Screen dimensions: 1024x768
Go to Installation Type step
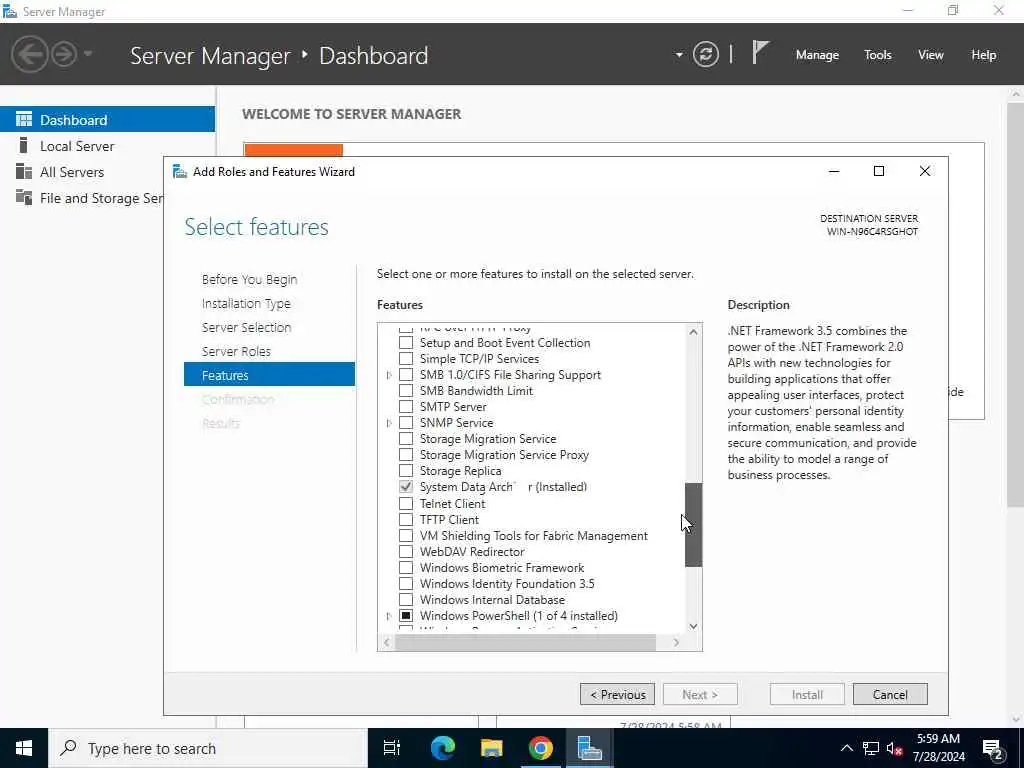coord(246,304)
